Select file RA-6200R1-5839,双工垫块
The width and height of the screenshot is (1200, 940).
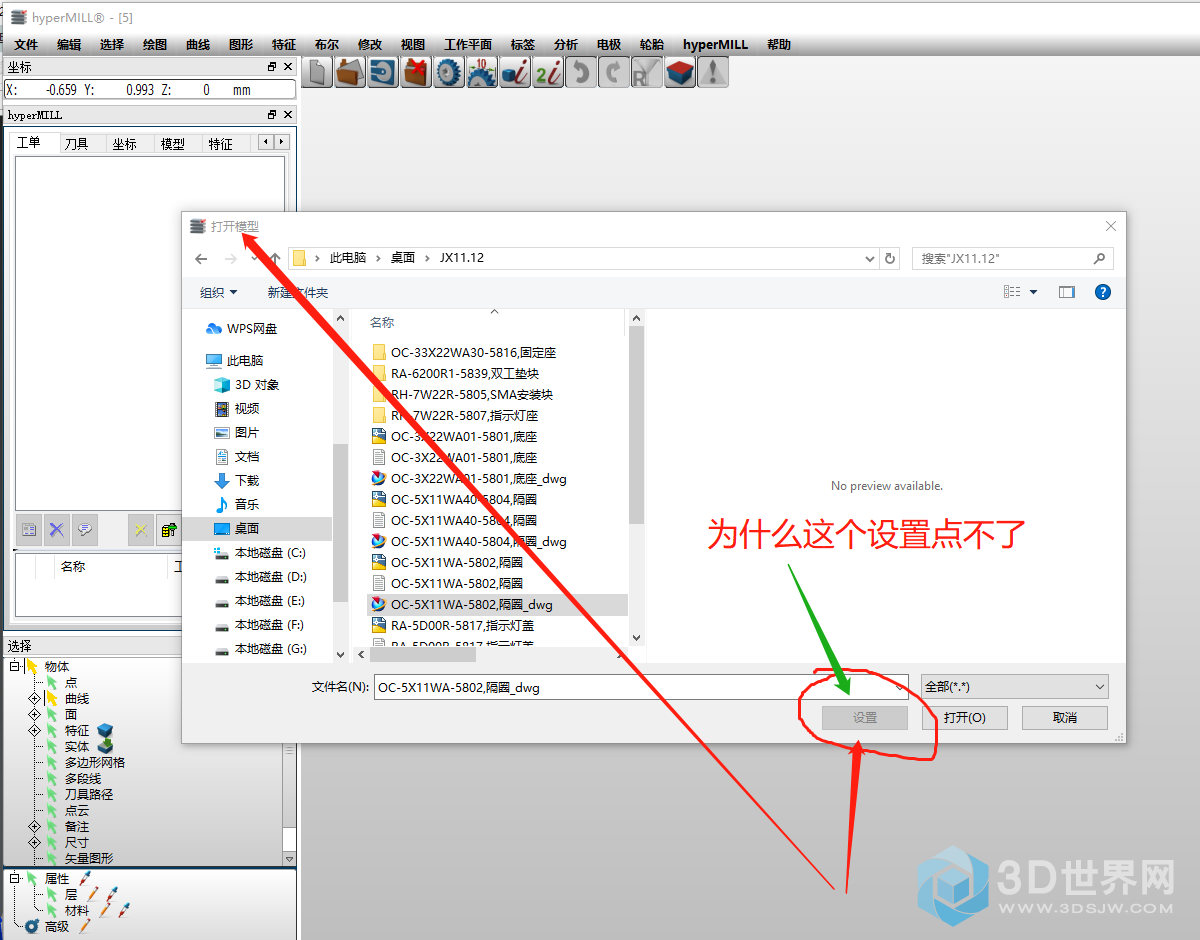click(x=465, y=373)
